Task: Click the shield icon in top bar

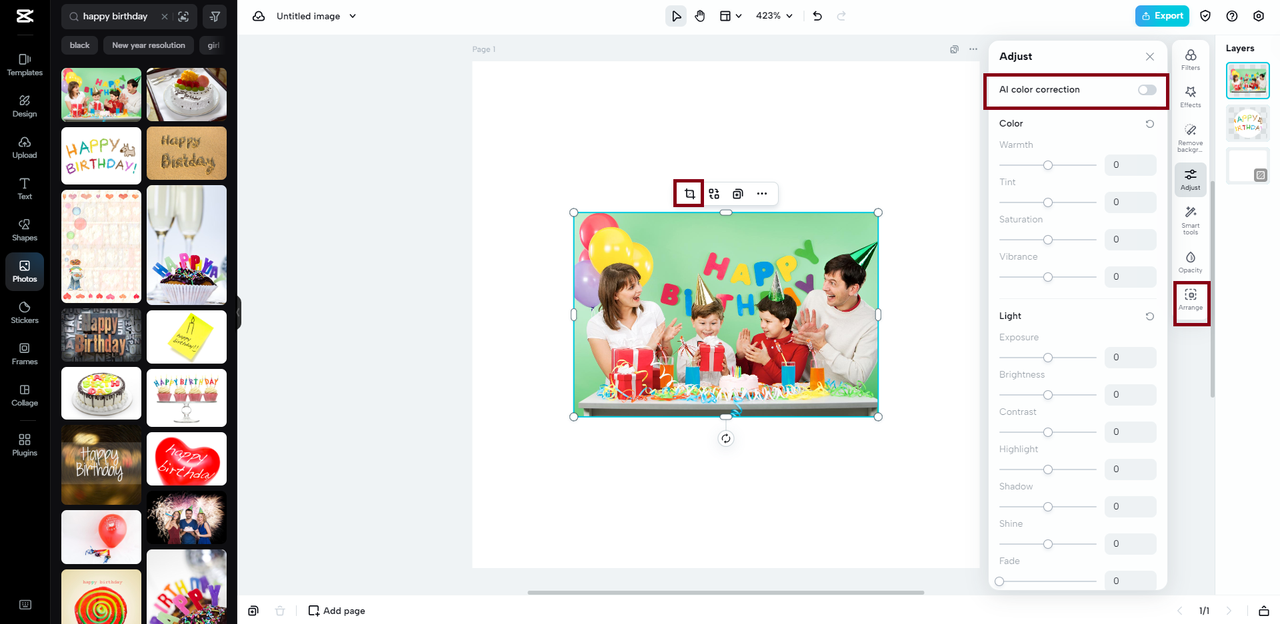Action: [x=1205, y=16]
